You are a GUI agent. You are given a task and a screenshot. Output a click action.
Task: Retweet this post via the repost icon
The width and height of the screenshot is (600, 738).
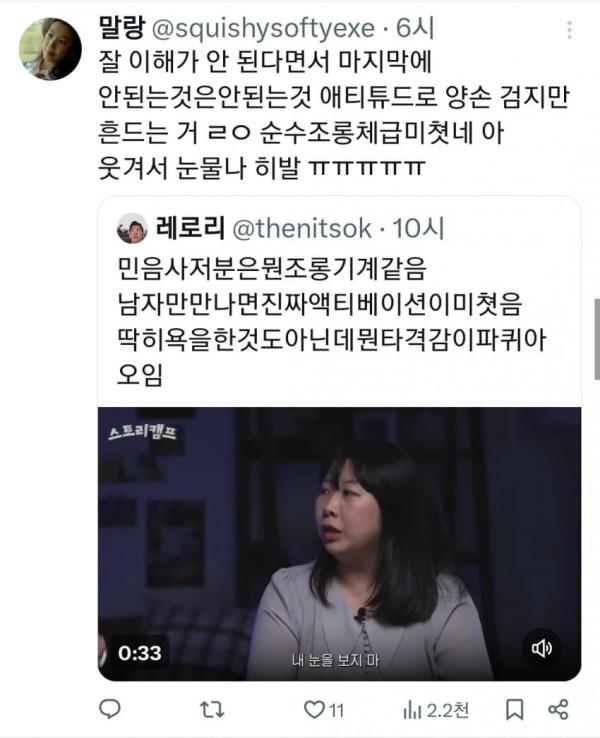coord(212,709)
